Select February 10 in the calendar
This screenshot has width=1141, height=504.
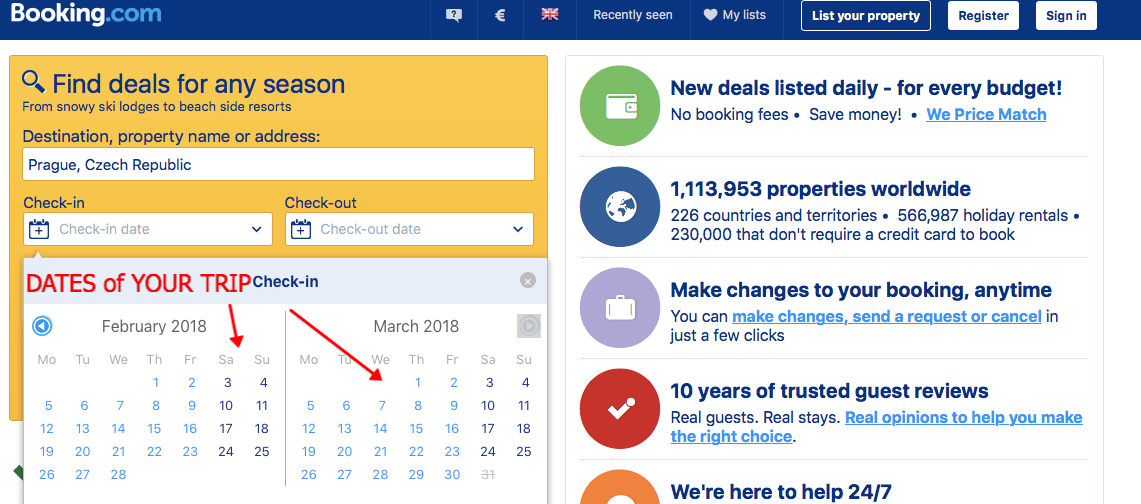[x=226, y=406]
